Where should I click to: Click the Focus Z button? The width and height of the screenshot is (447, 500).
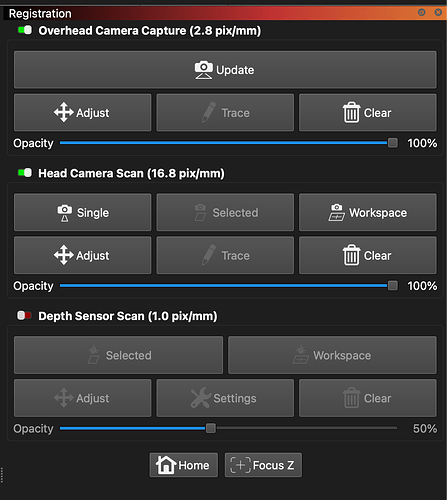[263, 465]
